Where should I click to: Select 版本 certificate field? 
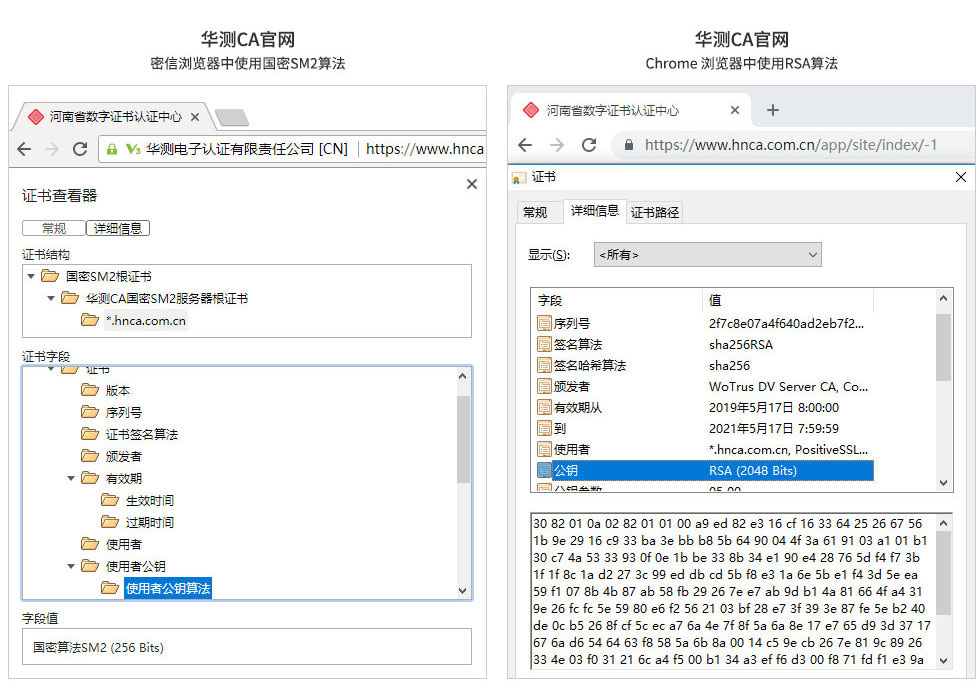tap(118, 391)
